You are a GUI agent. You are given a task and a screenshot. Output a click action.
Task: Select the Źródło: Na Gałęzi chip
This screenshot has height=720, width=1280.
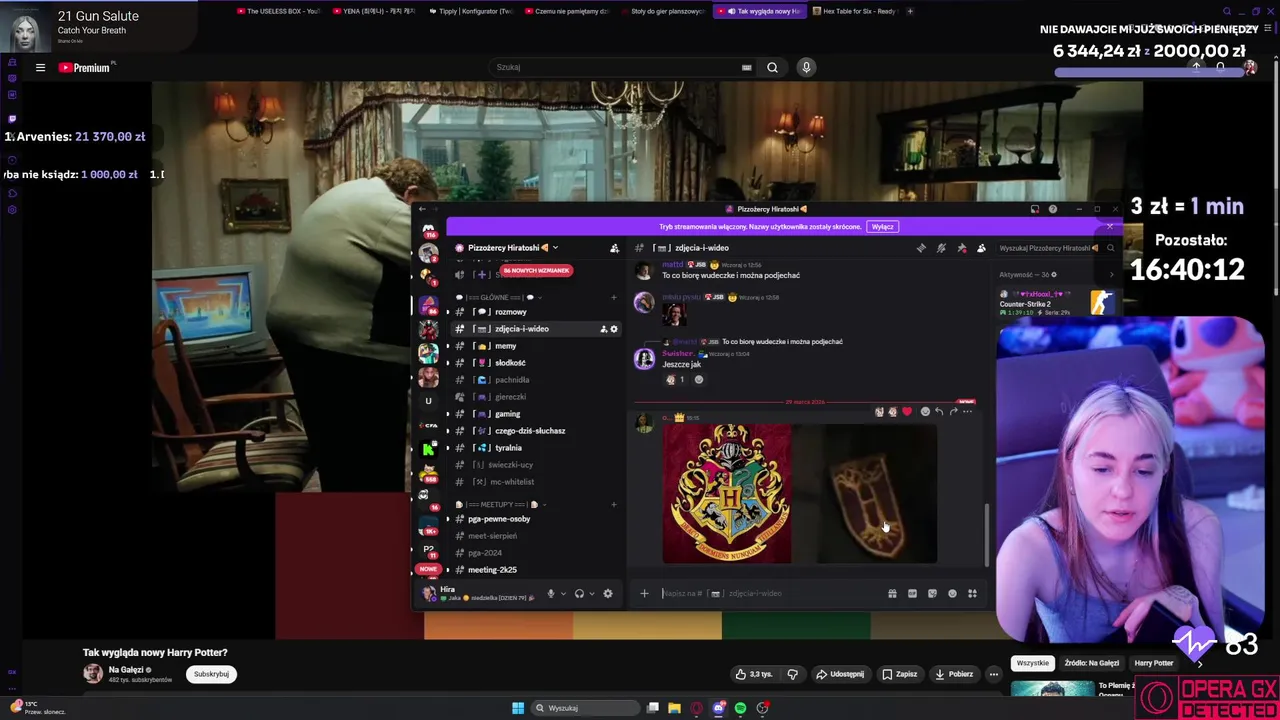pos(1091,663)
